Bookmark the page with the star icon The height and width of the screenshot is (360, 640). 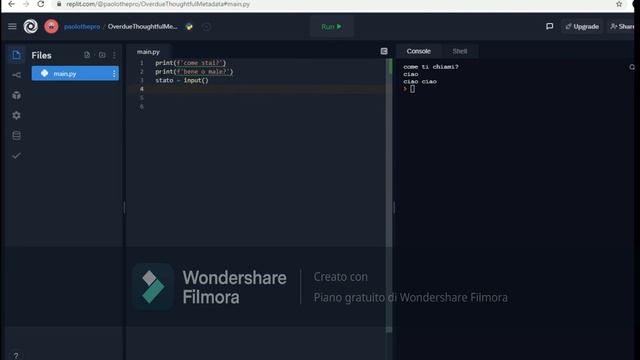pos(619,4)
